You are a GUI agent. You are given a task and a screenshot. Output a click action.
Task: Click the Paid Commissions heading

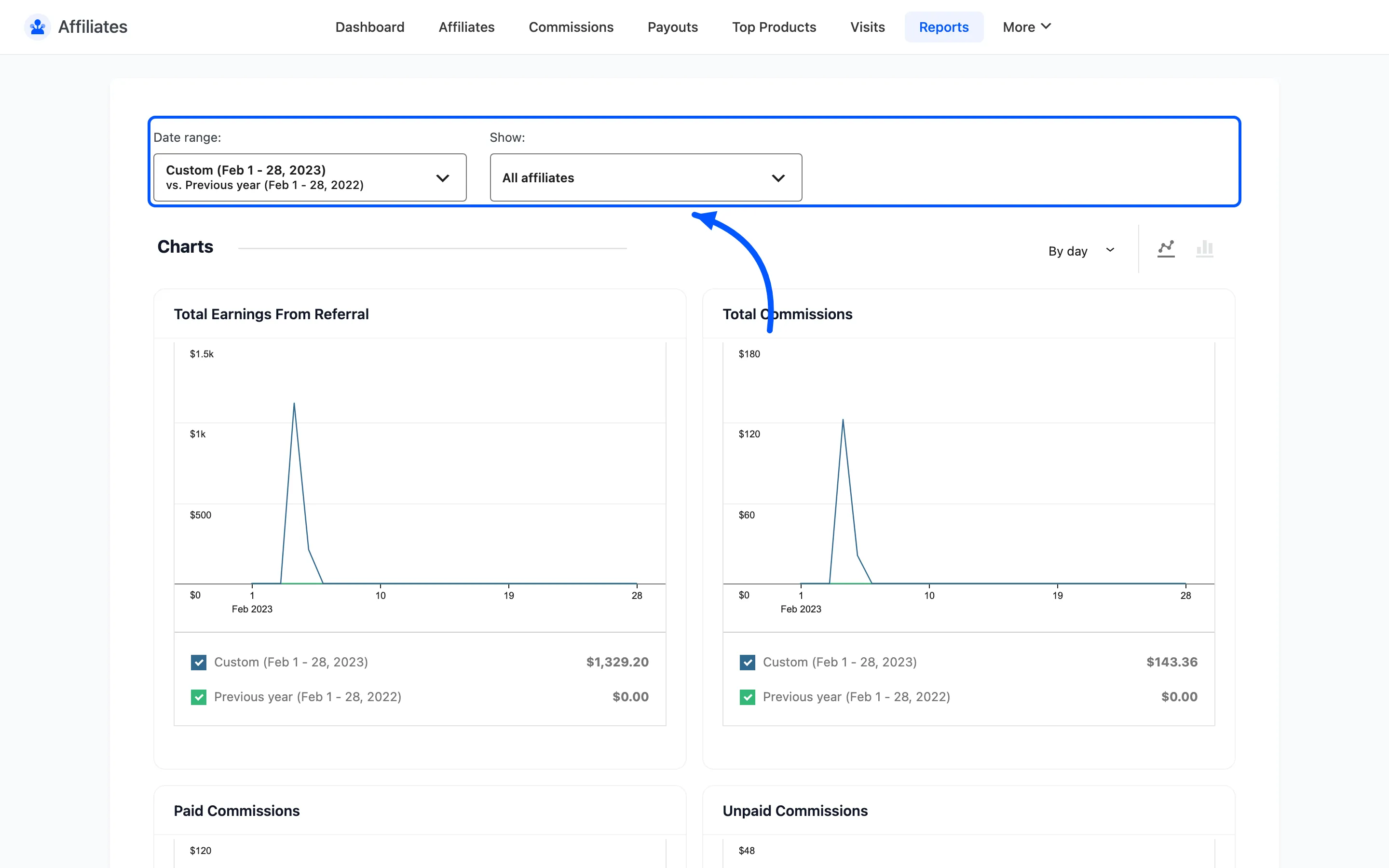point(236,811)
